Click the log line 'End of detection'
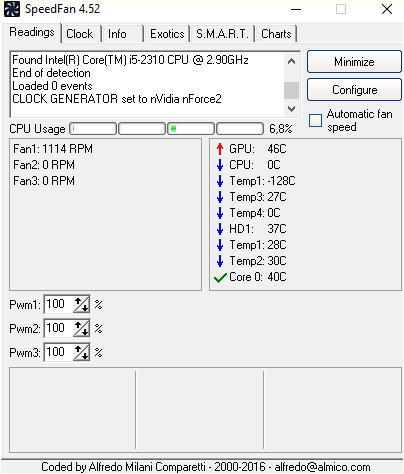 click(51, 73)
